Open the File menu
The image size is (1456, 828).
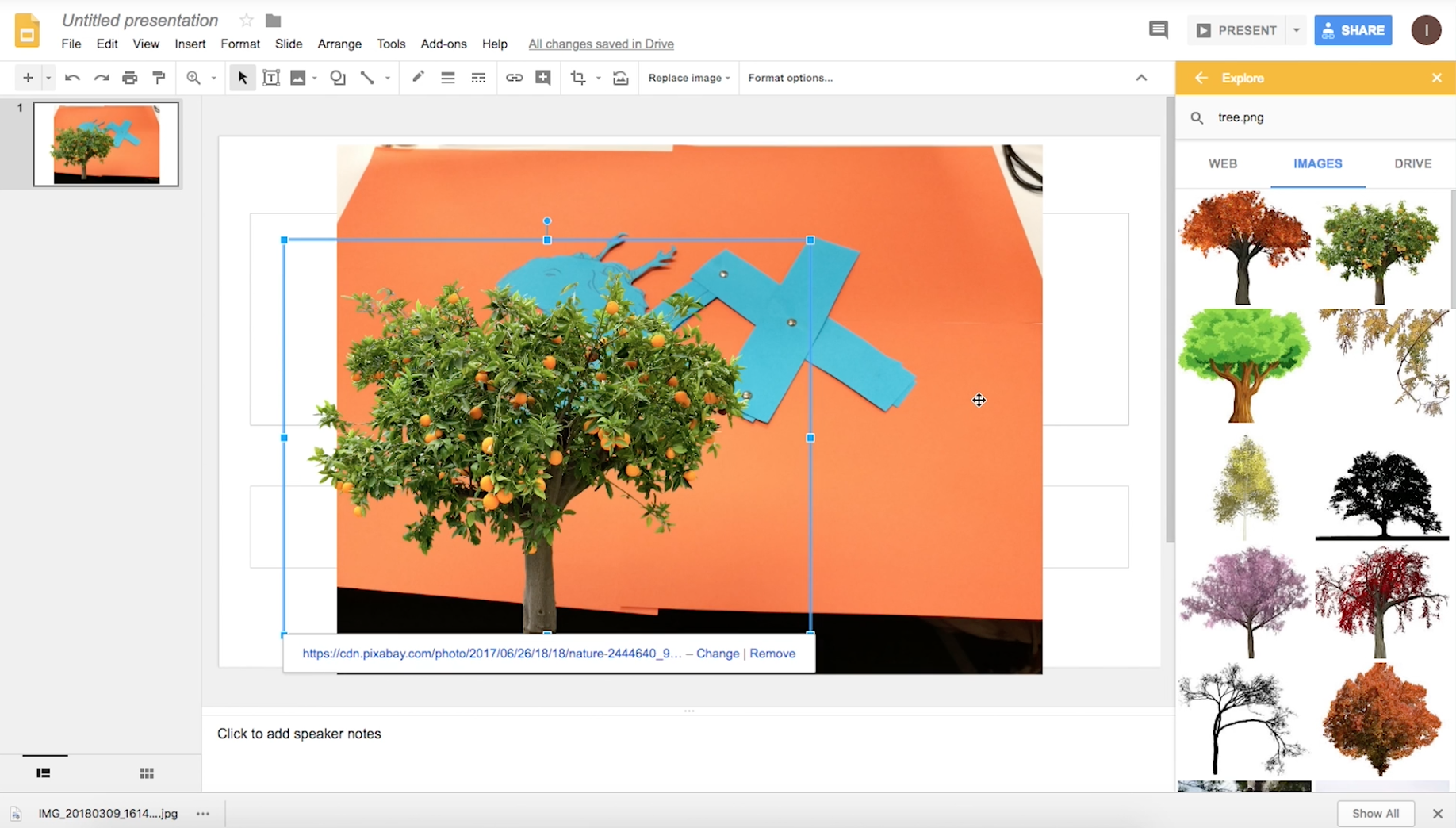coord(71,44)
